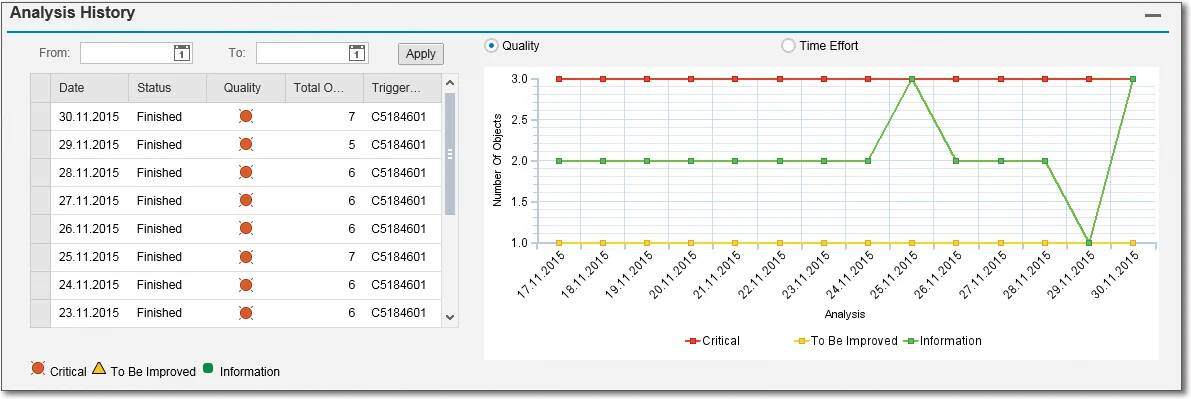Toggle To Be Improved series in chart legend
Image resolution: width=1191 pixels, height=399 pixels.
tap(846, 341)
